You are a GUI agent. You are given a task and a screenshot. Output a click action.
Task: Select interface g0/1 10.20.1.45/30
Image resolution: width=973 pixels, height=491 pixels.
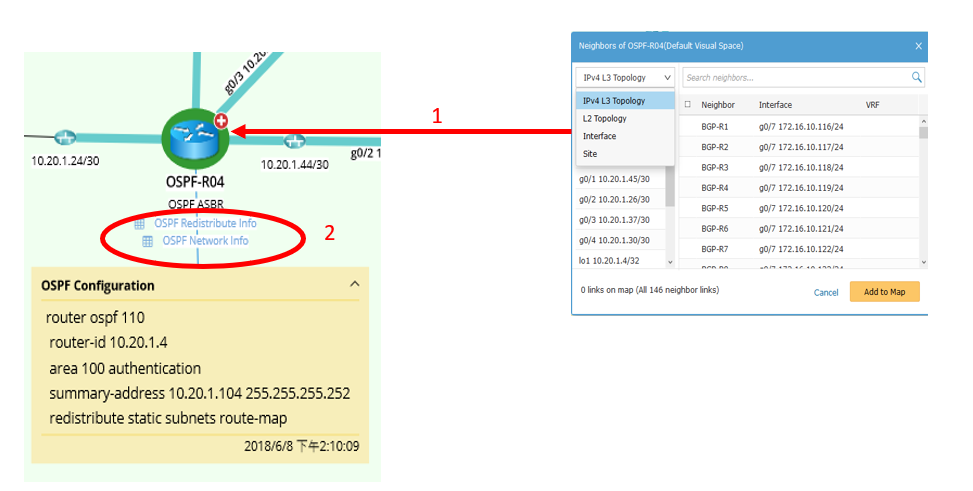click(x=614, y=179)
